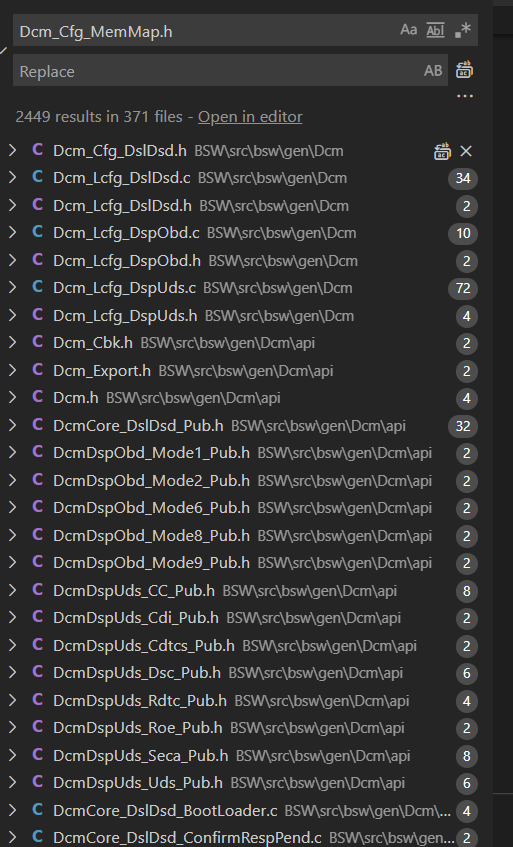Screen dimensions: 513x847
Task: Expand Dcm_Cfg_DslDsd.h results
Action: click(13, 150)
